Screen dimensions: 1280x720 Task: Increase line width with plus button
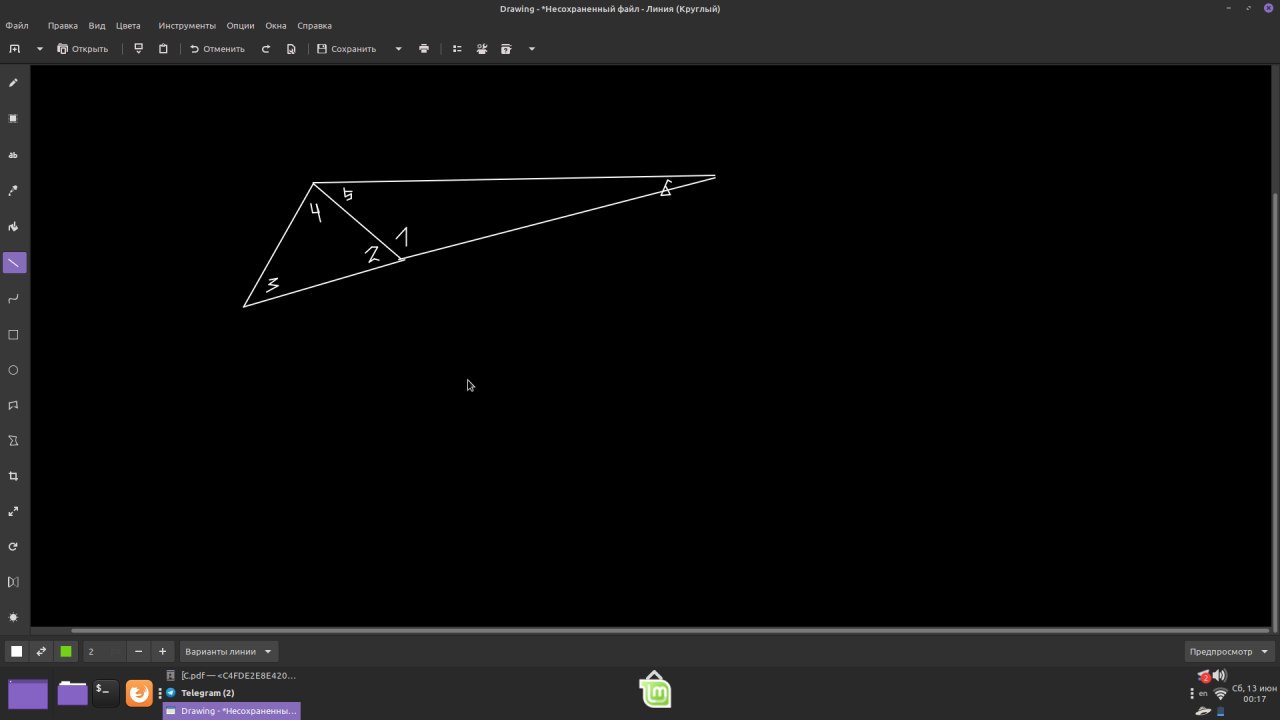pos(162,651)
